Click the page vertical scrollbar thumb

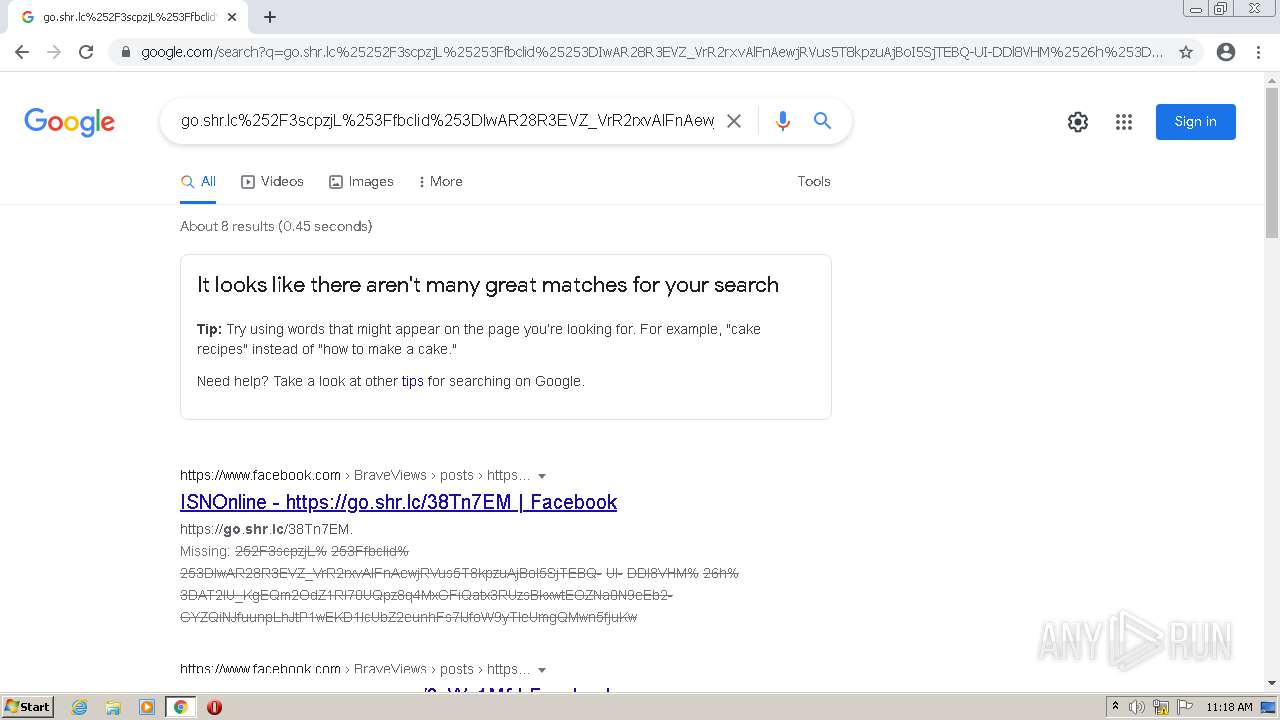[x=1272, y=163]
